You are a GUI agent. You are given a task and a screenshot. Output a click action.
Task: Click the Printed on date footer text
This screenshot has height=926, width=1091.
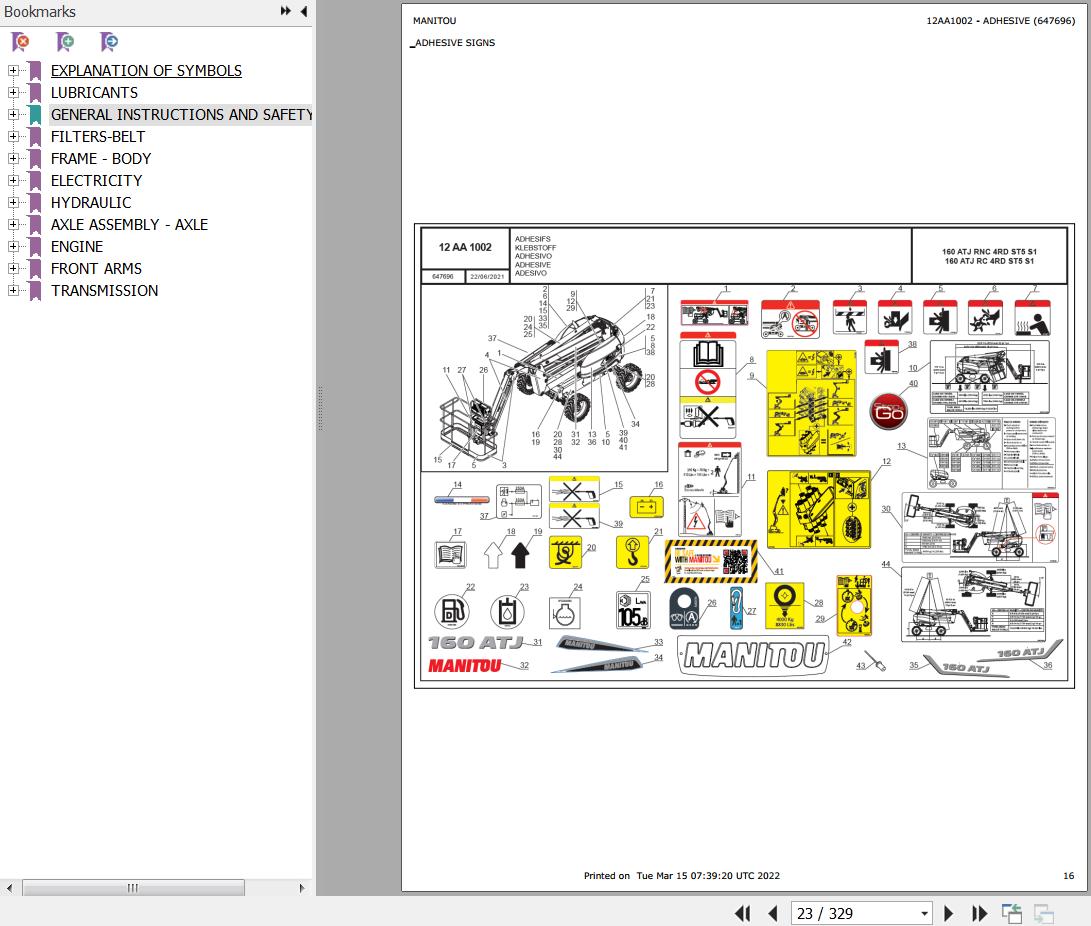(681, 876)
